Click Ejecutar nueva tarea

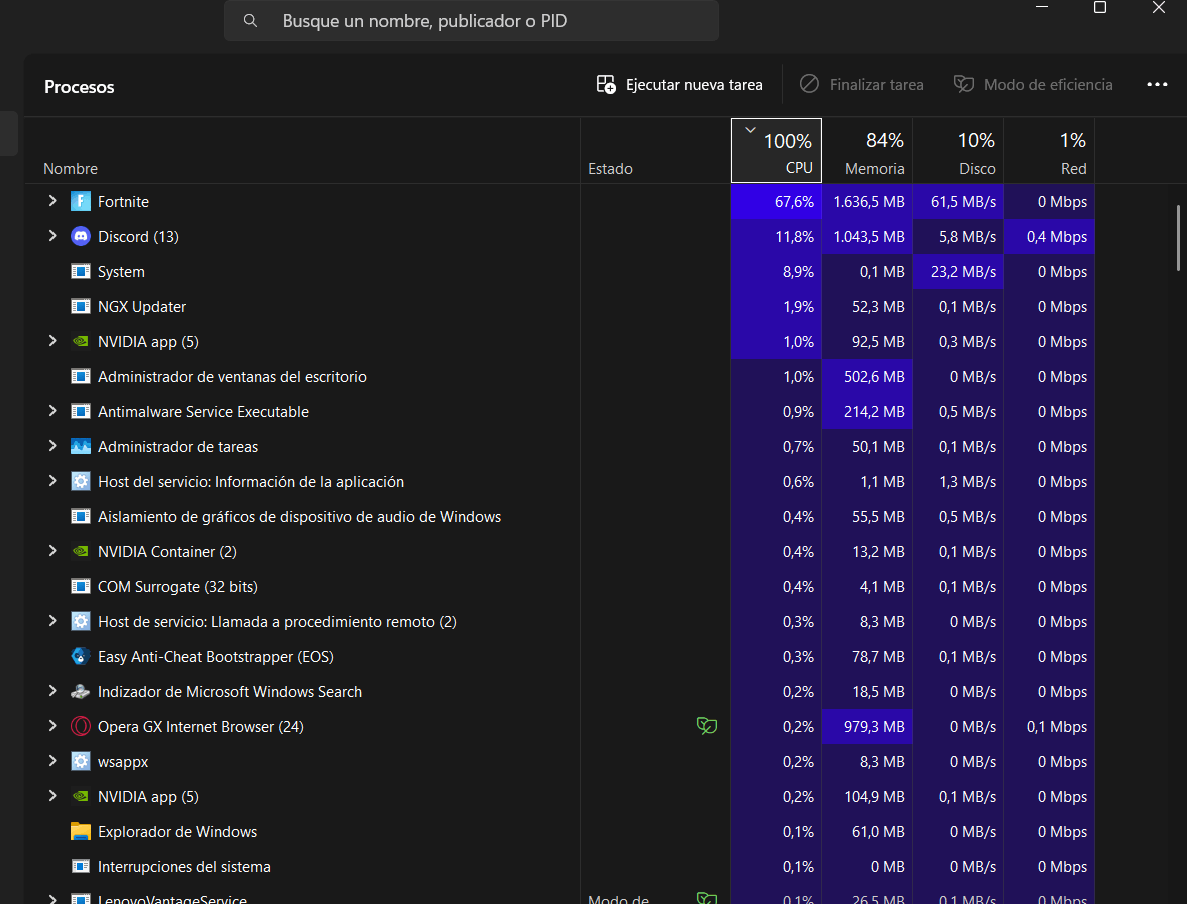pos(679,85)
